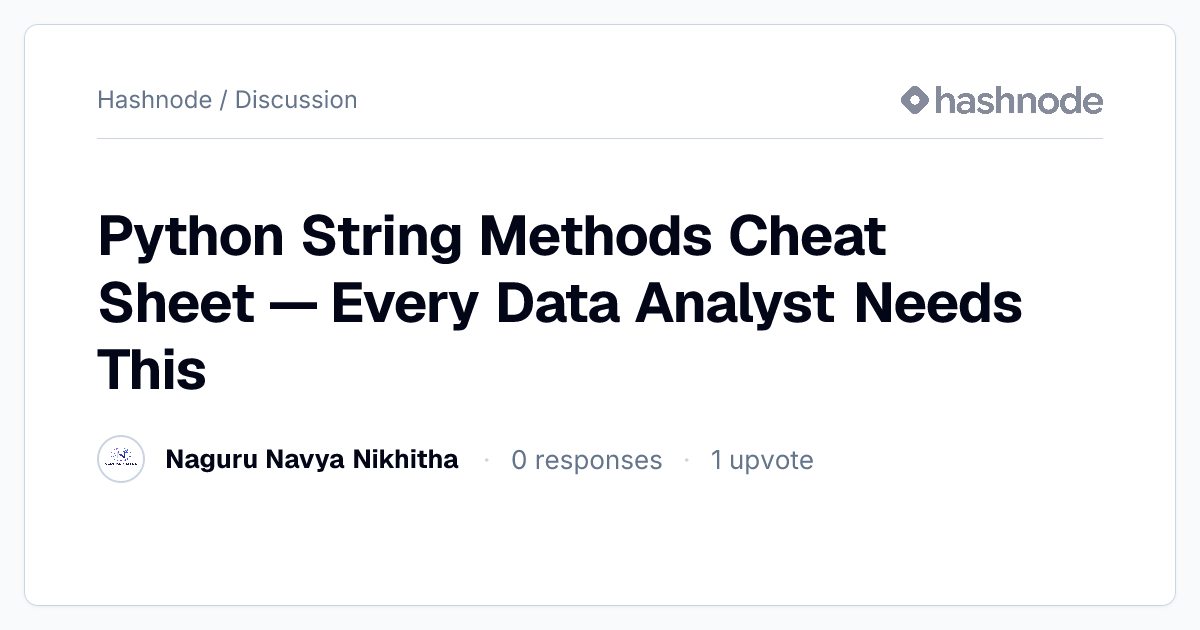This screenshot has width=1200, height=630.
Task: Click the 1 upvote label
Action: click(x=762, y=460)
